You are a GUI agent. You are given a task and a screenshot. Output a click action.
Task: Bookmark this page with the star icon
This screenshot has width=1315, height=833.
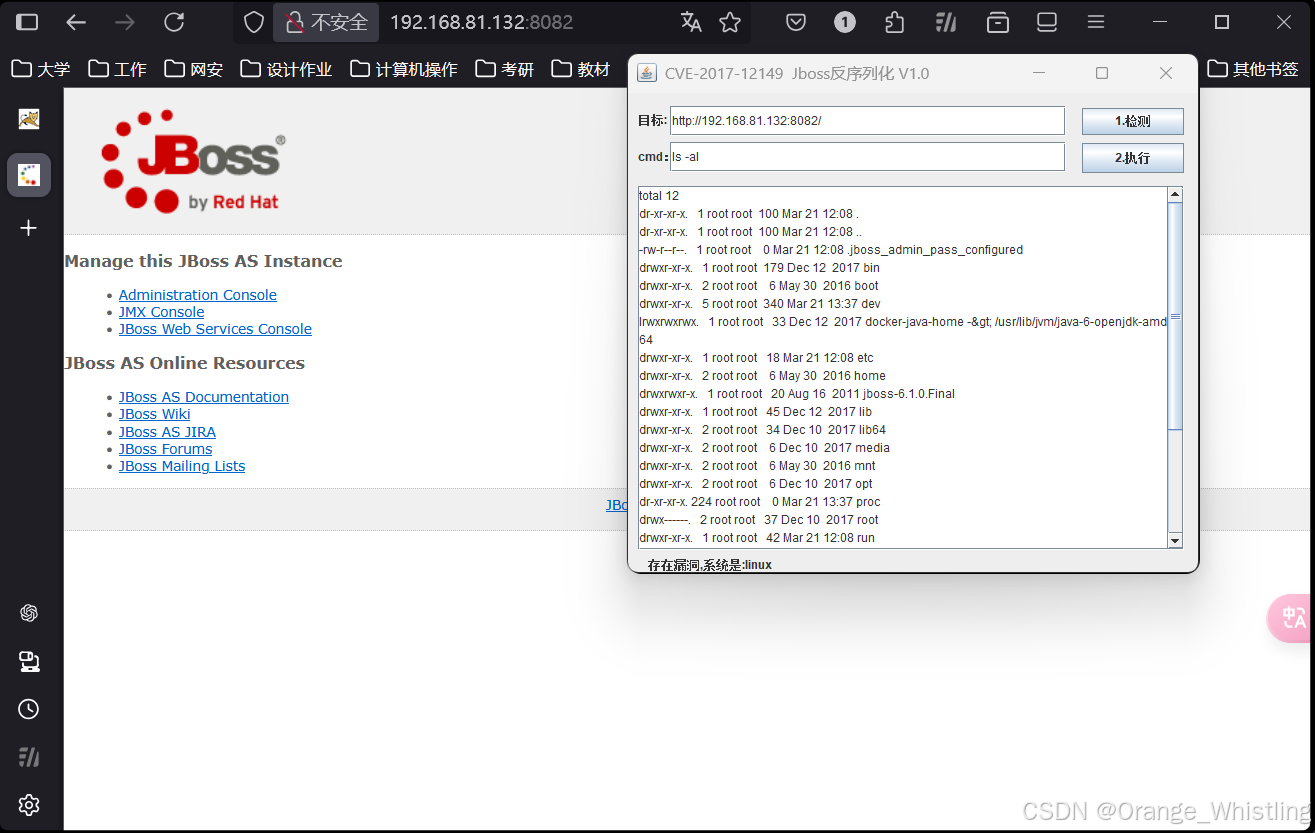tap(730, 22)
